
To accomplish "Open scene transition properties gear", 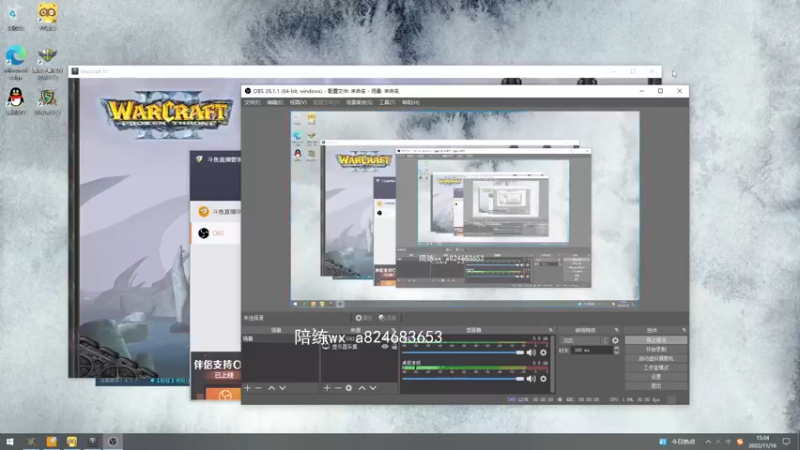I will 615,340.
